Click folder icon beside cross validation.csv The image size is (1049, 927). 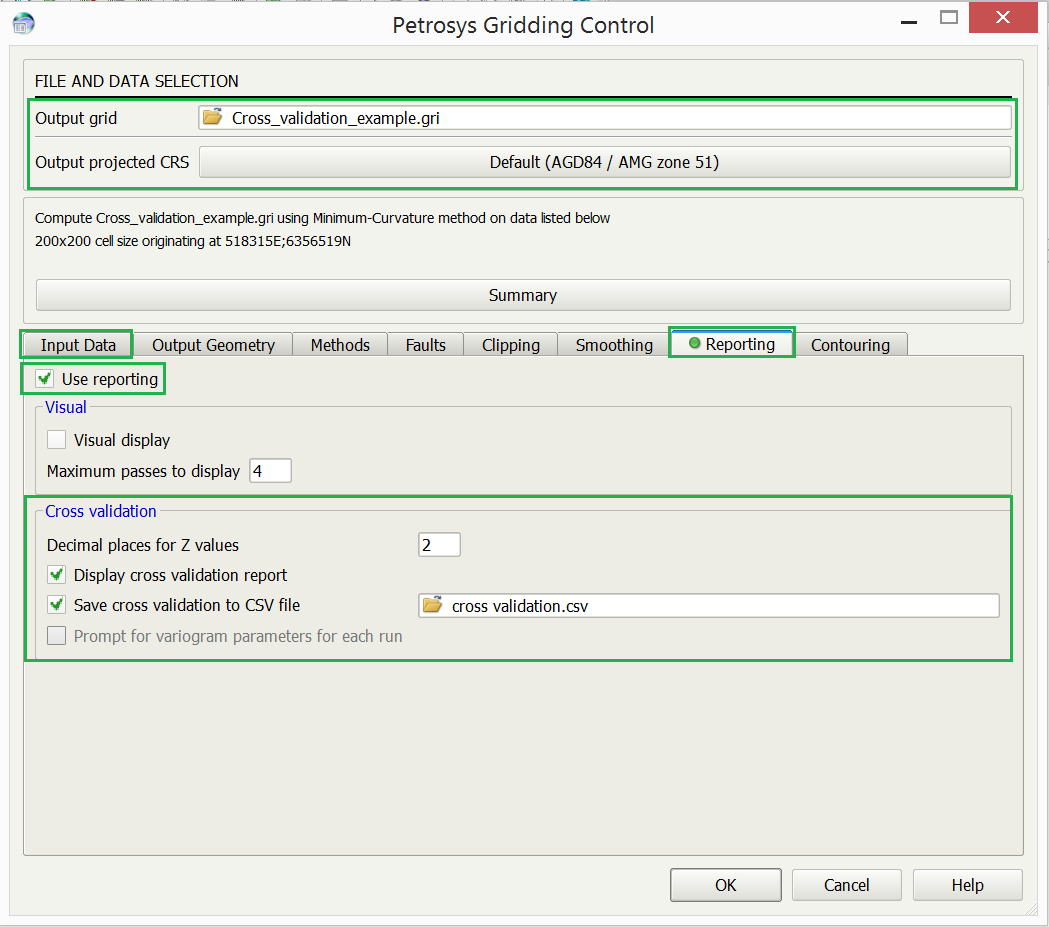432,605
